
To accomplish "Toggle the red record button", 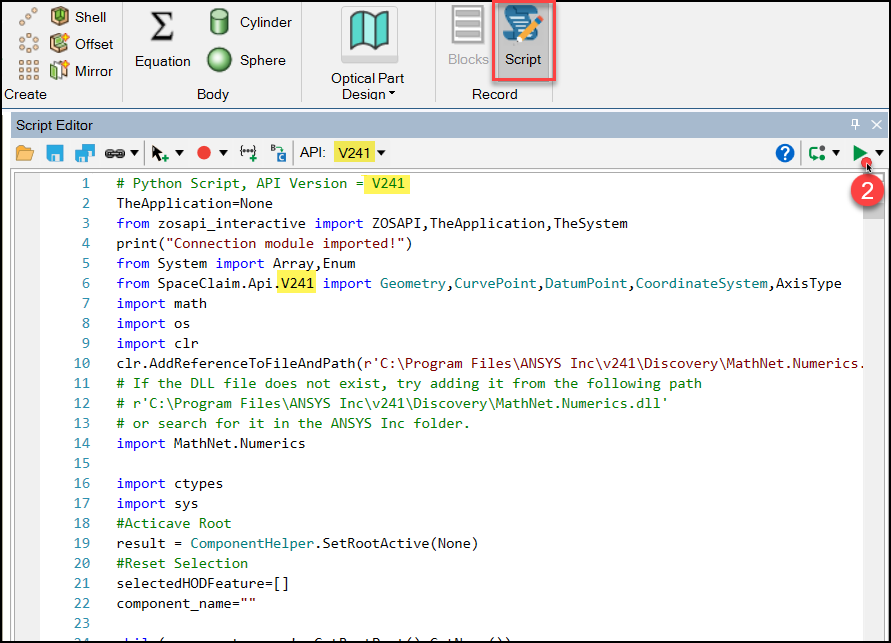I will (204, 152).
